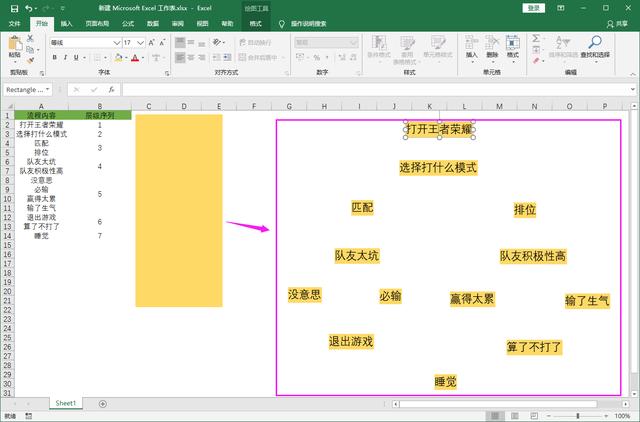Click the Undo arrow icon
640x422 pixels.
tap(29, 8)
